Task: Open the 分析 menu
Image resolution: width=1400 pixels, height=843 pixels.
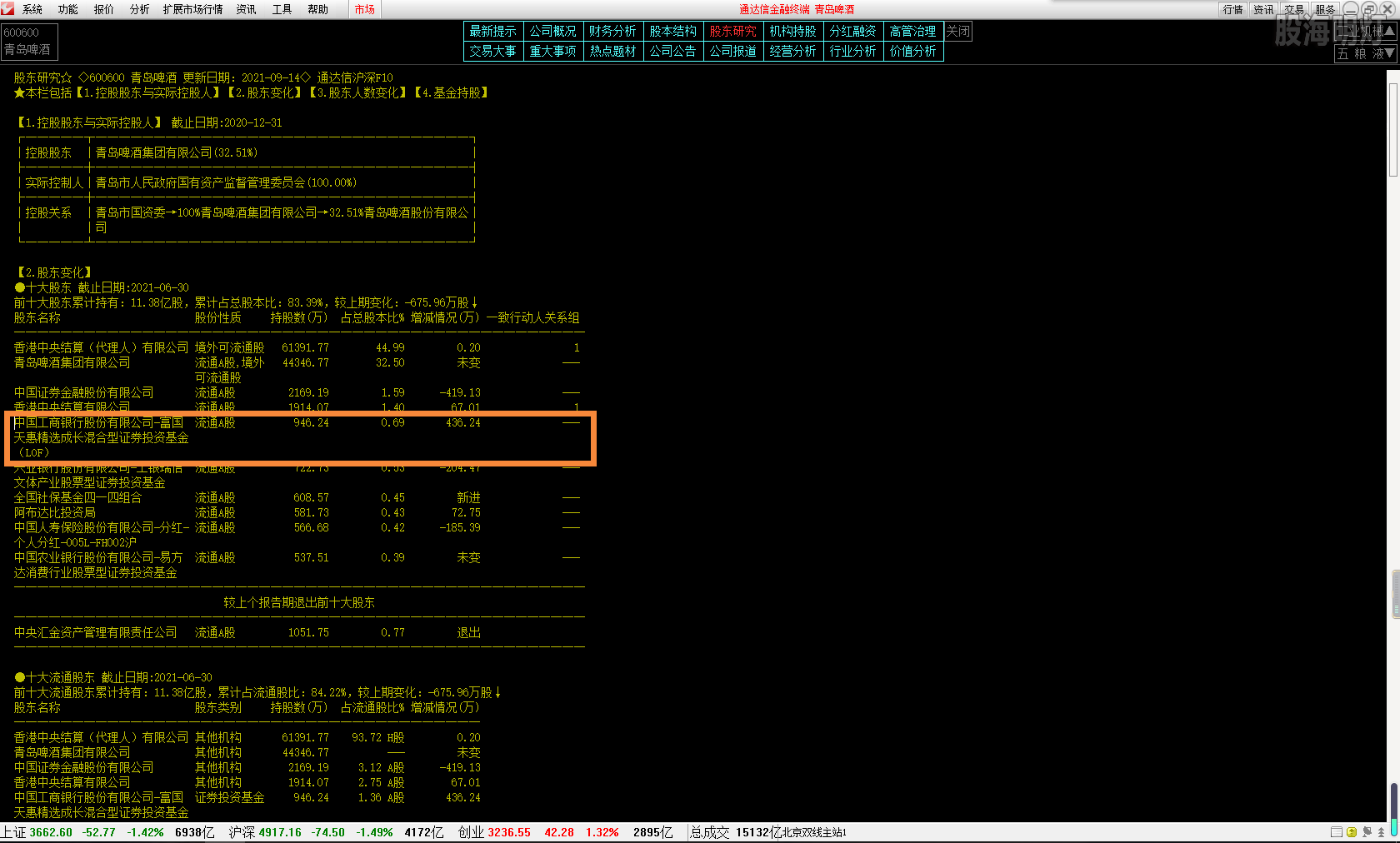Action: [140, 9]
